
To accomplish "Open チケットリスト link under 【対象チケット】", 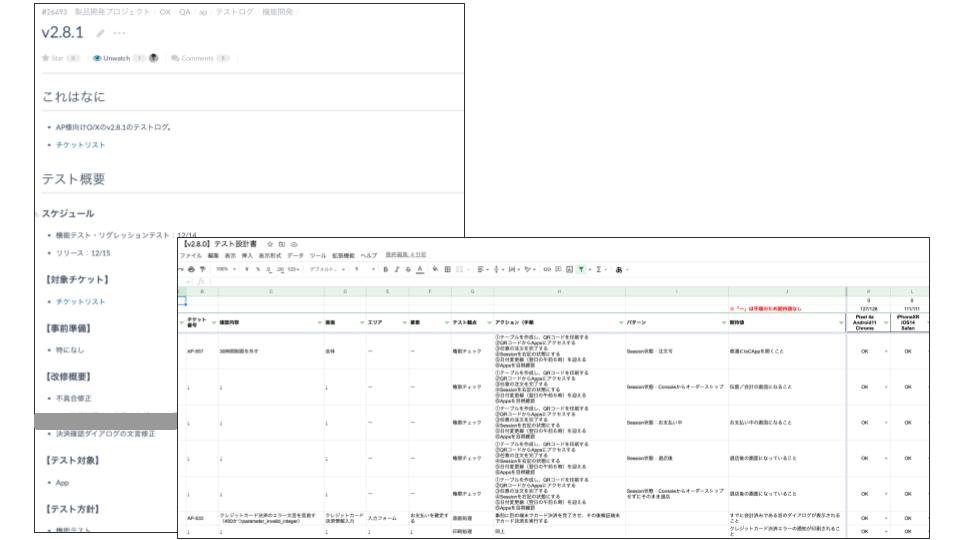I will 80,302.
